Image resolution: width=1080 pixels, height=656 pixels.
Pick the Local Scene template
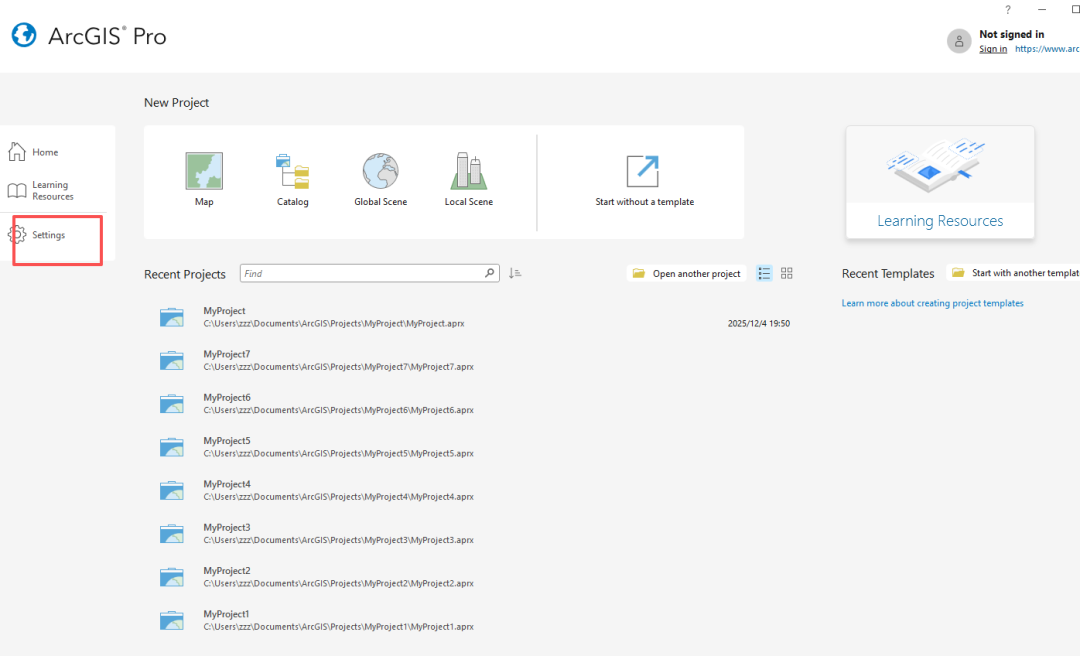[468, 178]
